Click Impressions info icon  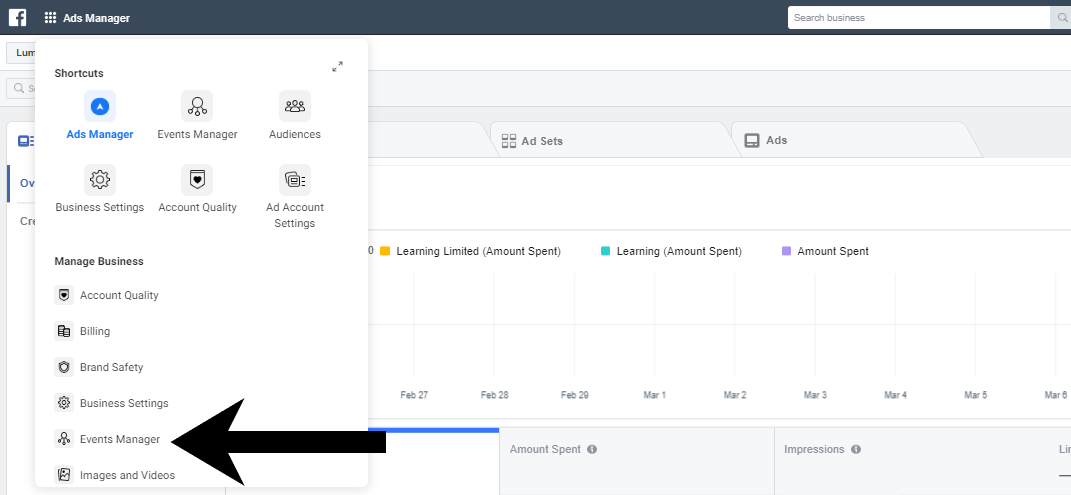coord(856,449)
